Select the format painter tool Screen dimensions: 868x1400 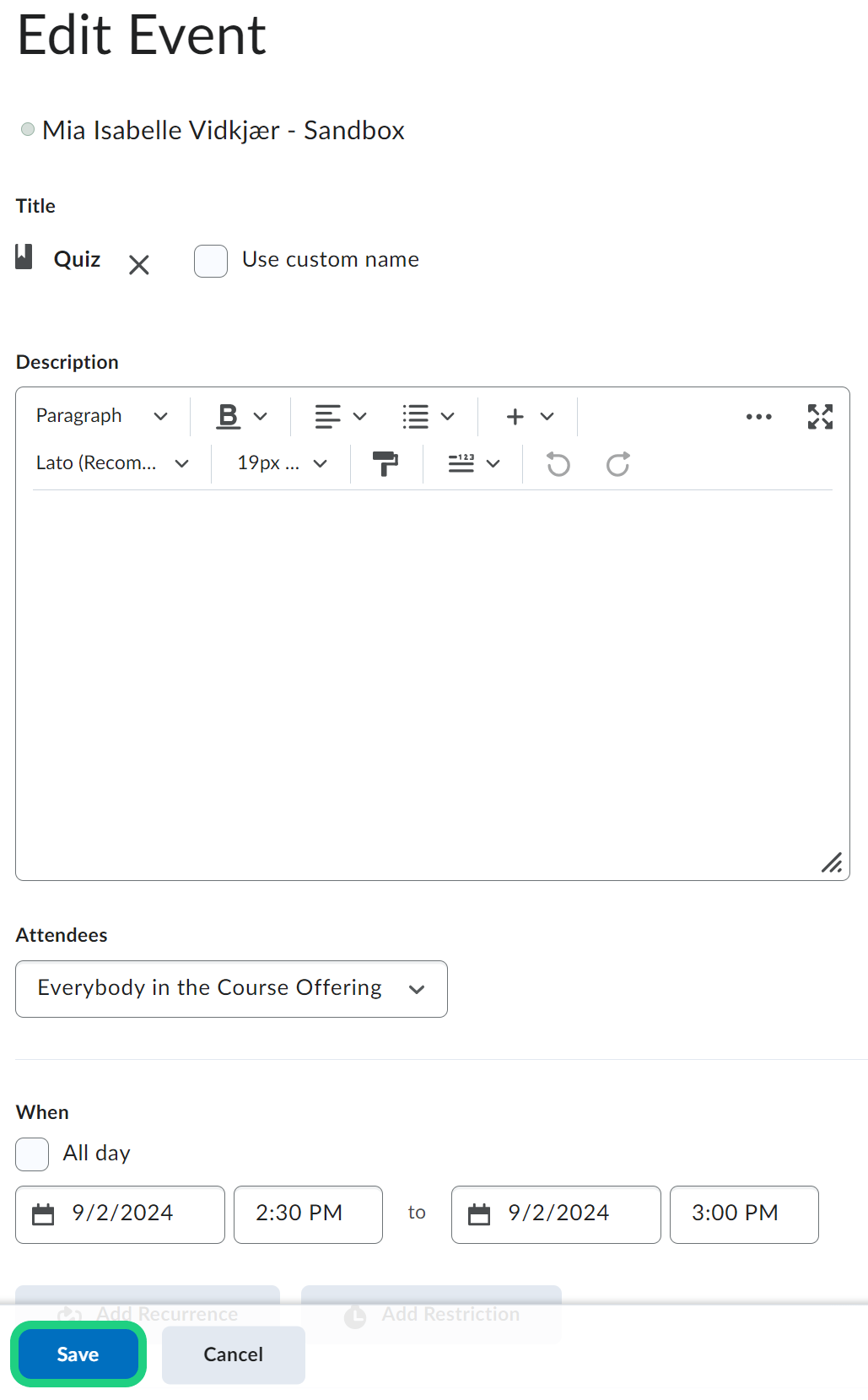coord(385,463)
